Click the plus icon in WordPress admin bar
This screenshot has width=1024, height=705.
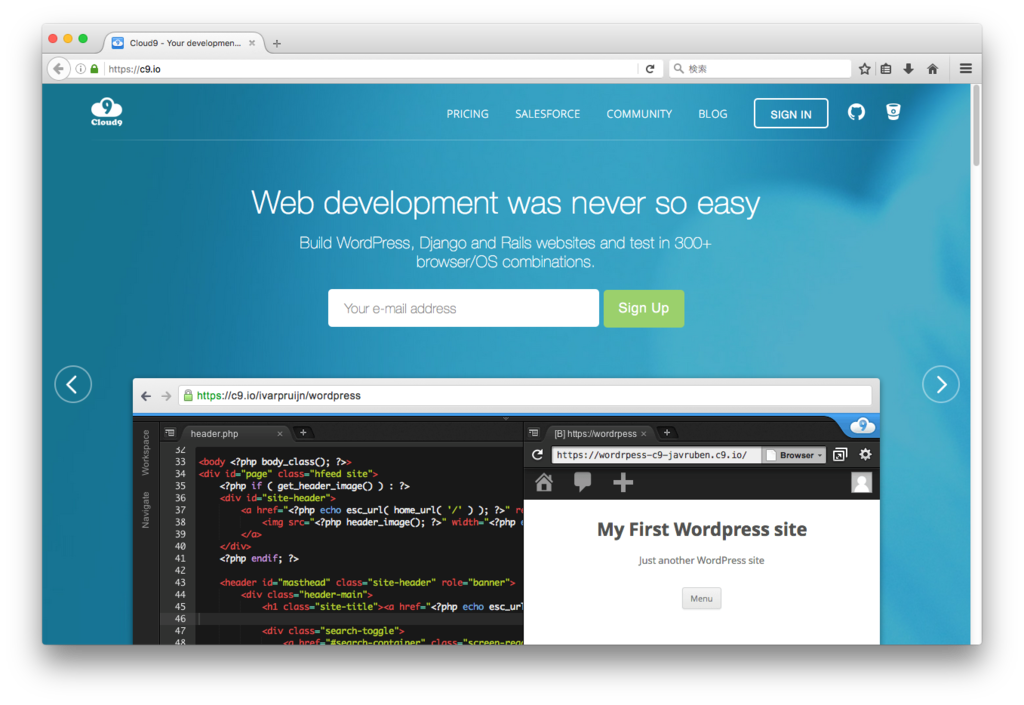(x=623, y=482)
